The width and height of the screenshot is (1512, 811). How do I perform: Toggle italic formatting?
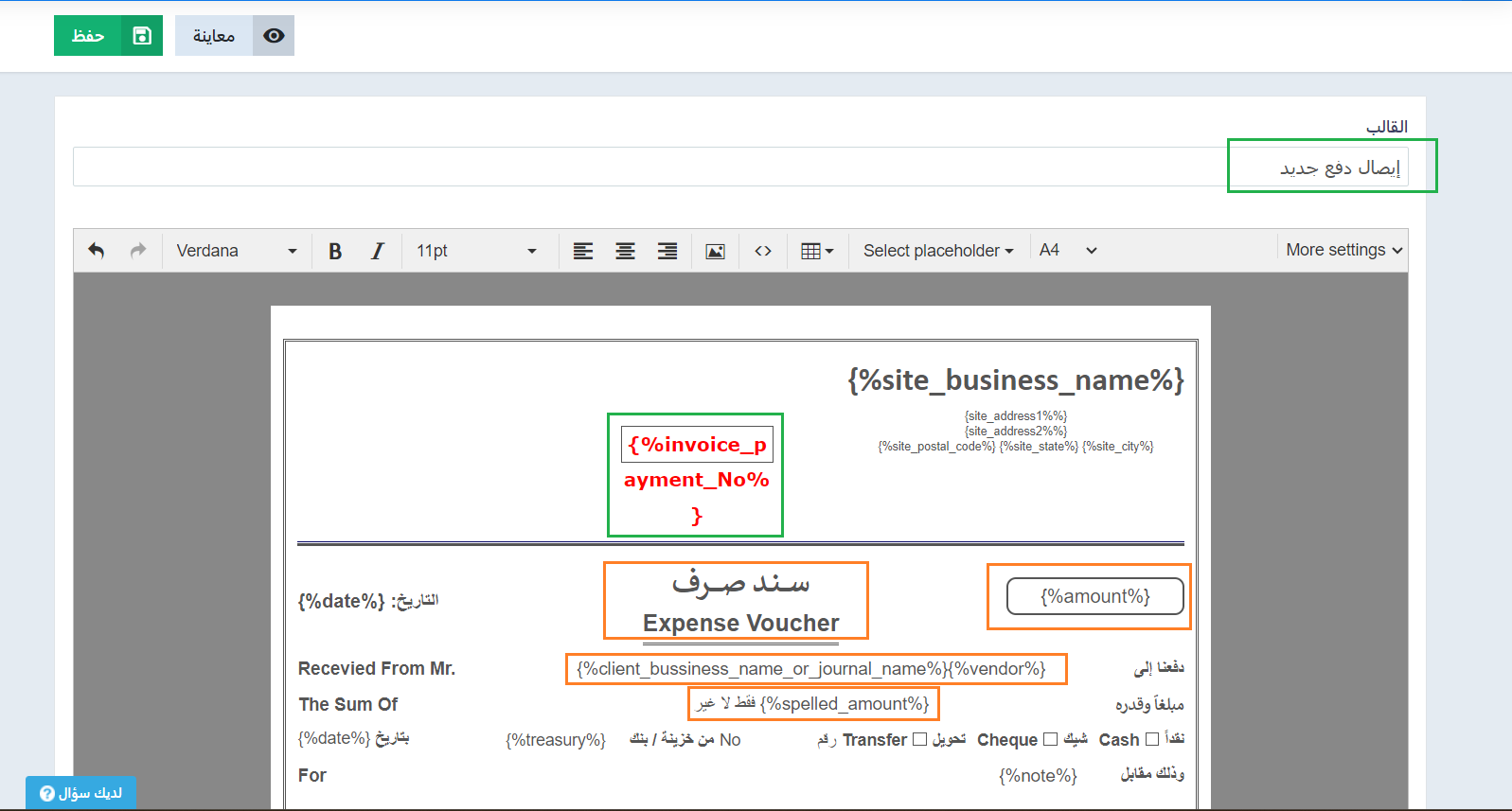pyautogui.click(x=378, y=251)
